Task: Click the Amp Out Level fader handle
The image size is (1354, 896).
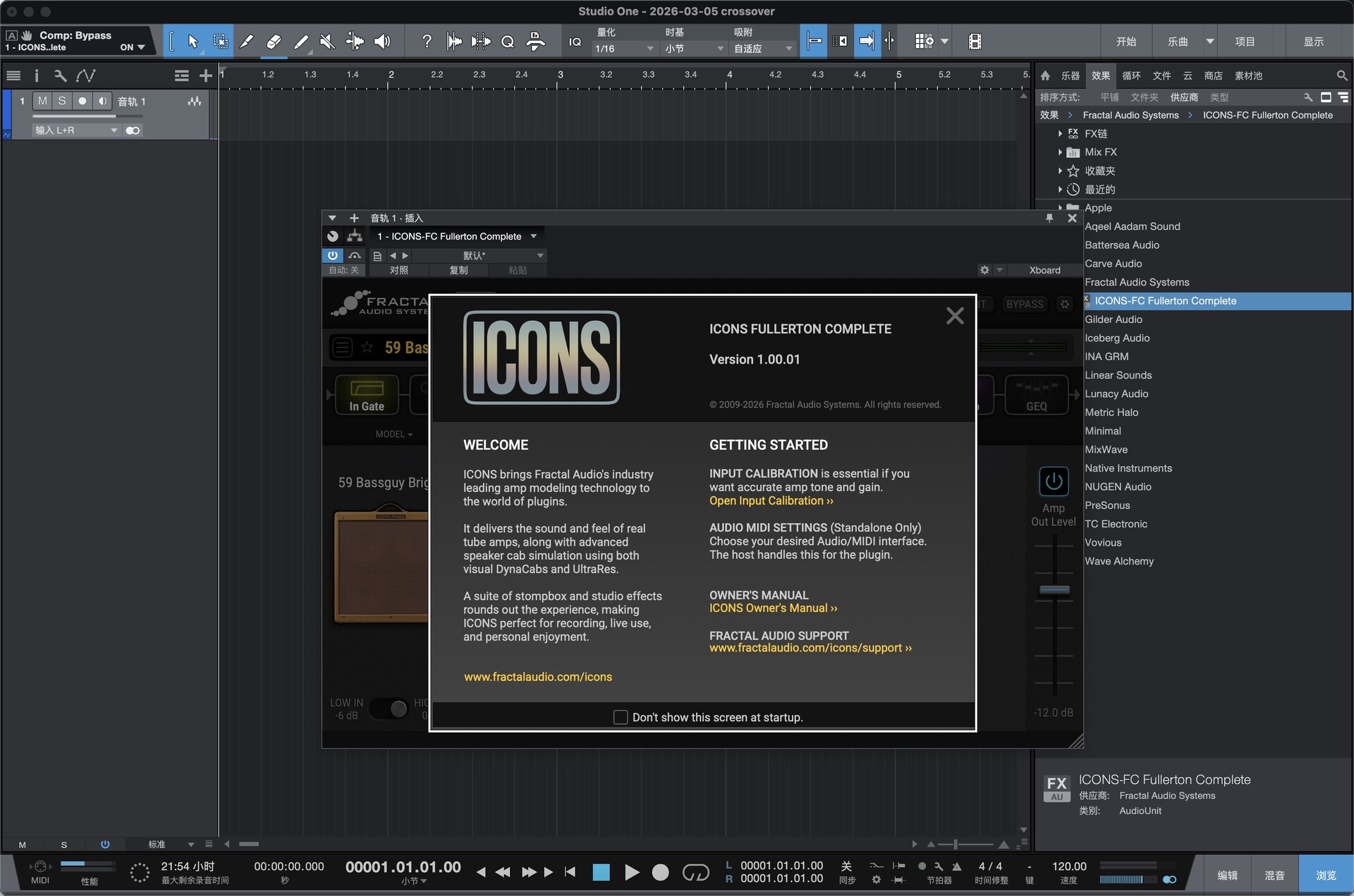Action: [1054, 589]
